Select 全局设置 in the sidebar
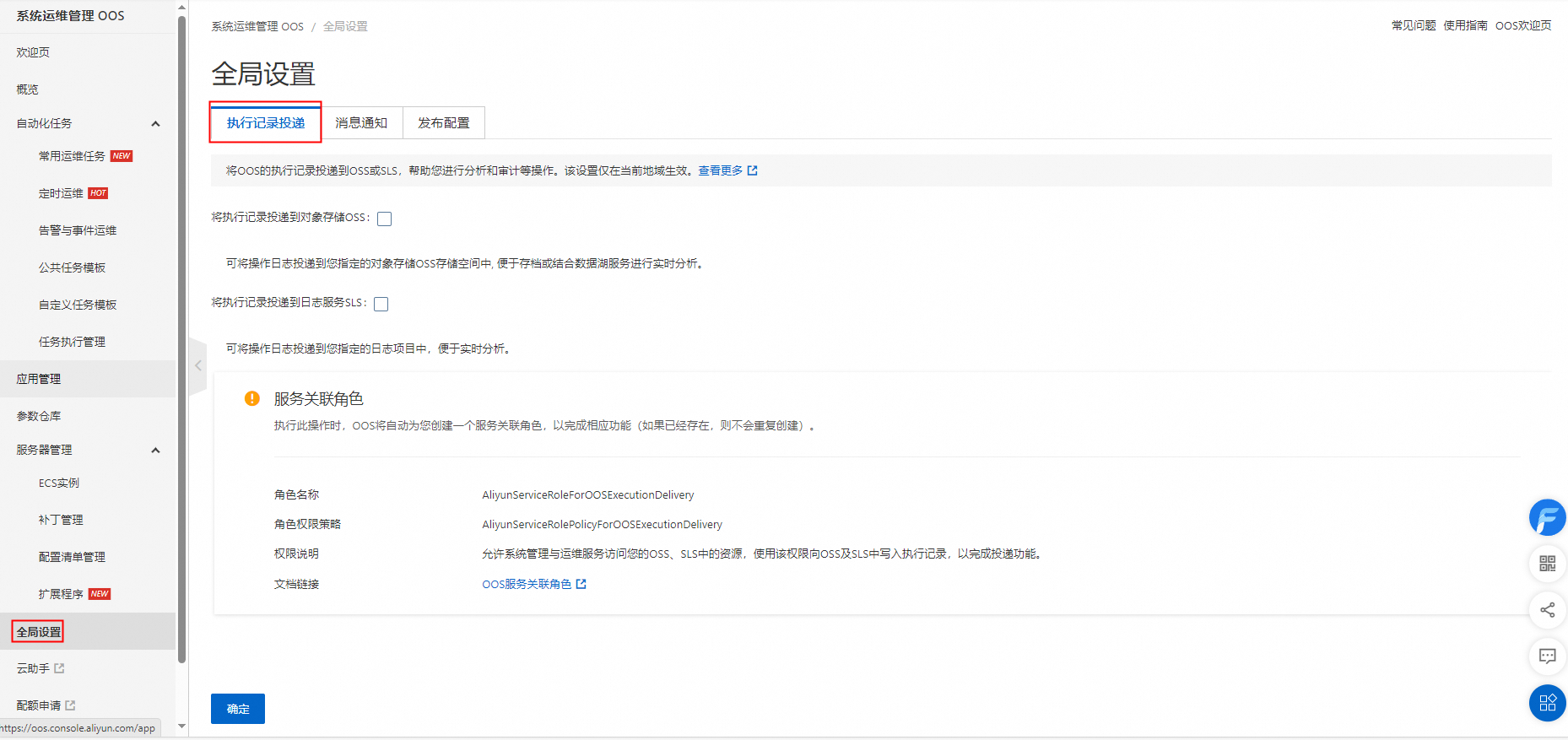Viewport: 1568px width, 740px height. 39,631
